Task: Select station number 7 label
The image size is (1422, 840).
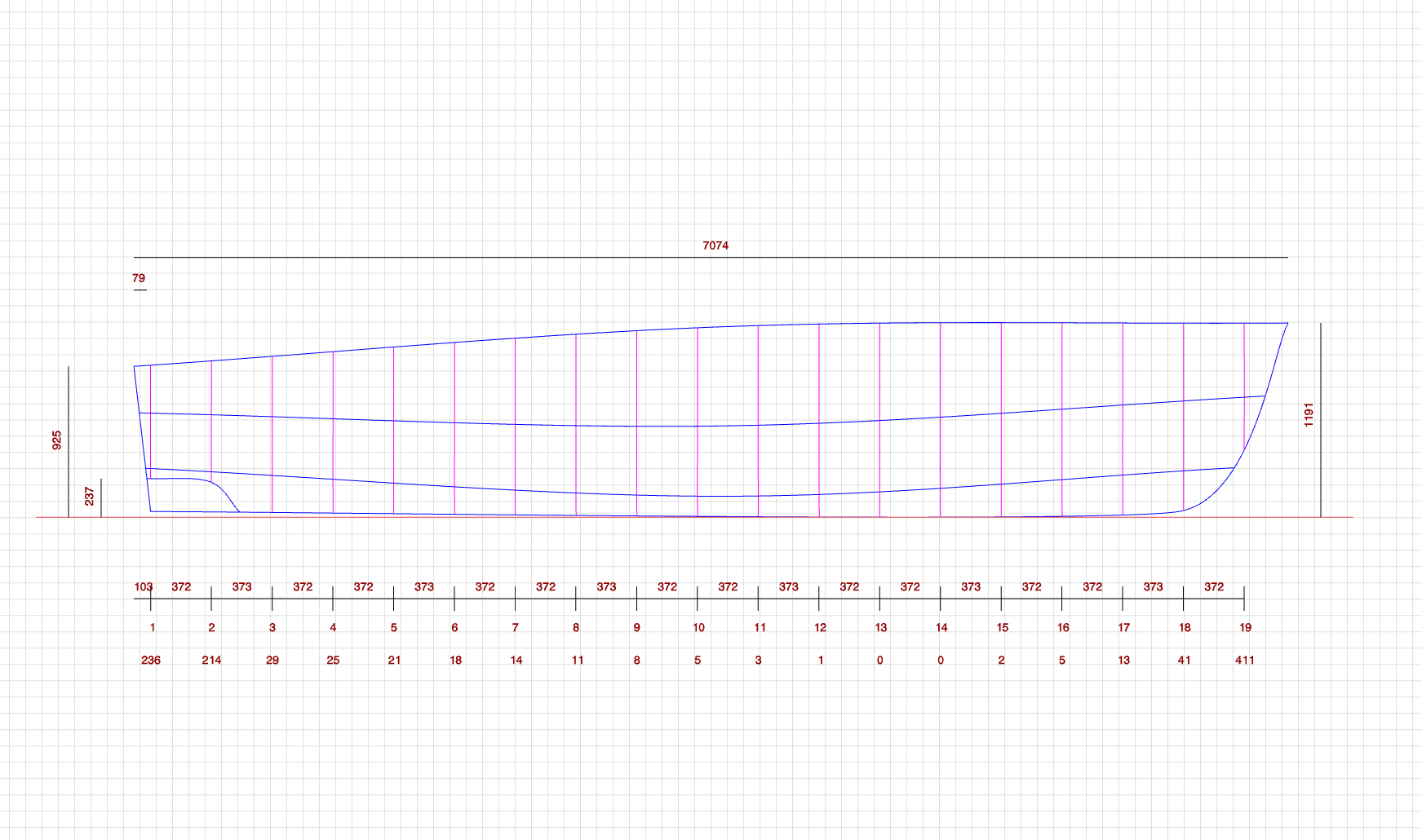Action: [x=515, y=627]
